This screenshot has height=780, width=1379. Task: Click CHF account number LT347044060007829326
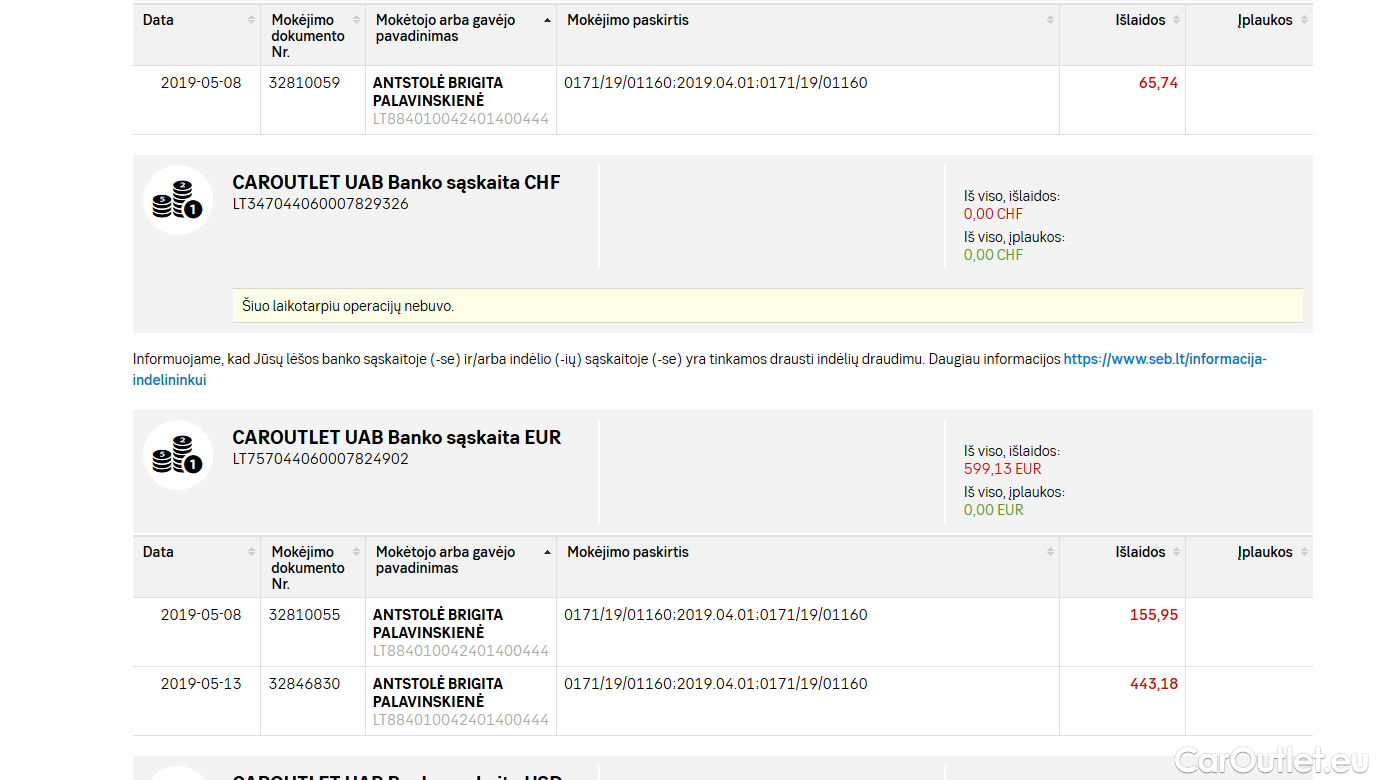pos(321,204)
